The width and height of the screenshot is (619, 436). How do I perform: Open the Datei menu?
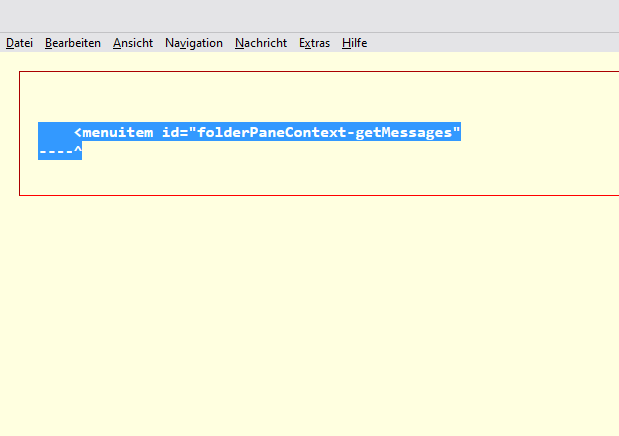pyautogui.click(x=19, y=43)
